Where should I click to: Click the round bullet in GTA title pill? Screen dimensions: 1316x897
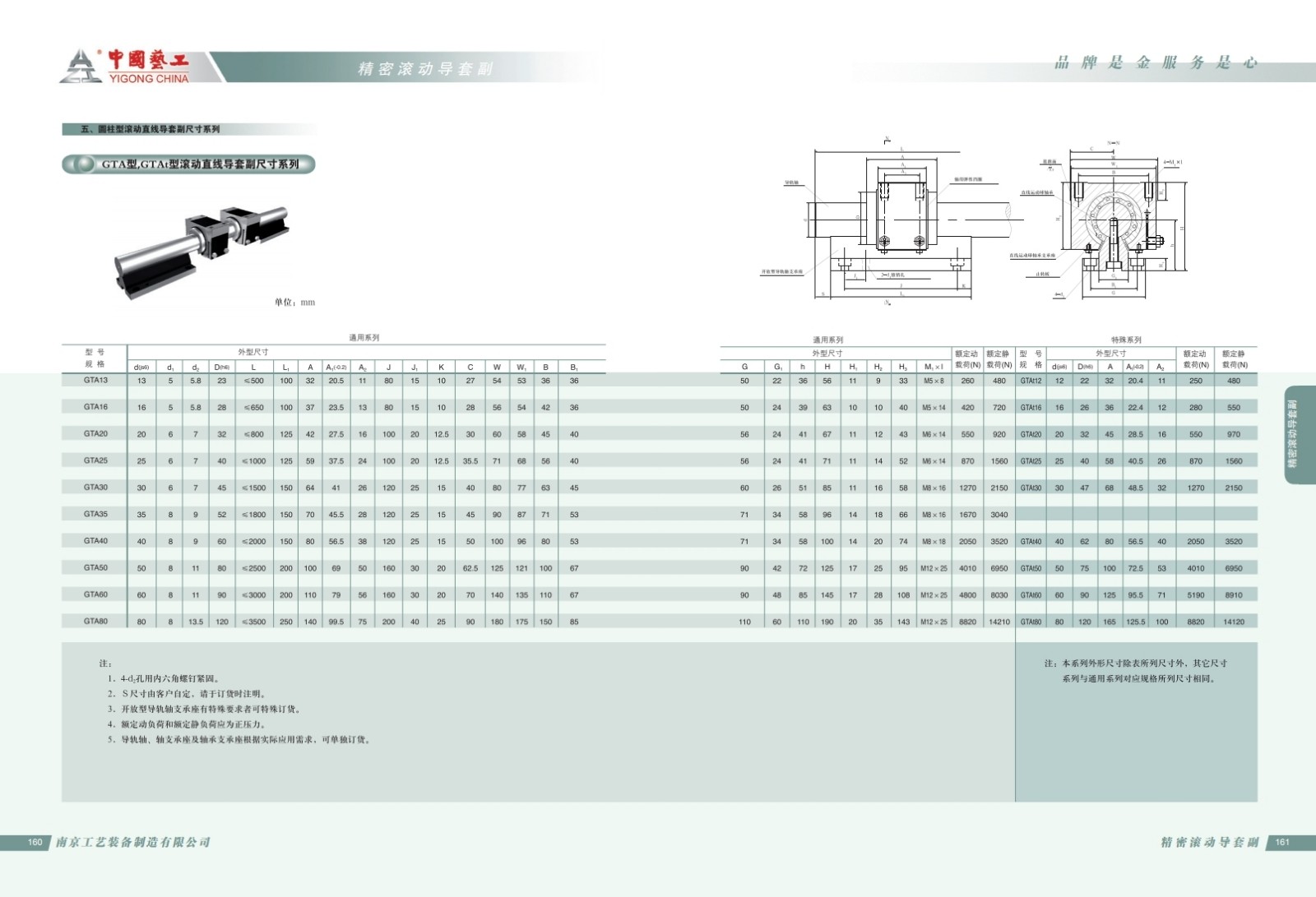click(x=83, y=164)
